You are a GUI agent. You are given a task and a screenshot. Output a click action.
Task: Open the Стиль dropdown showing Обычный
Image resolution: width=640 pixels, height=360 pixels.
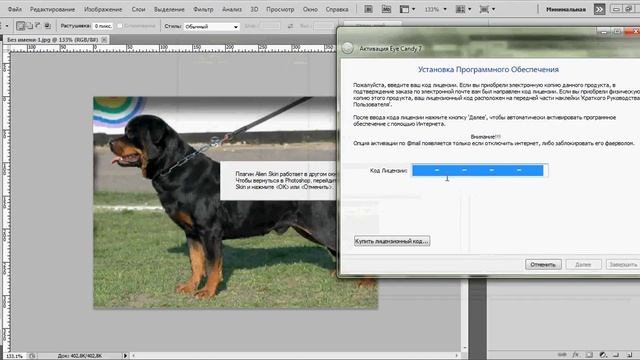point(211,27)
